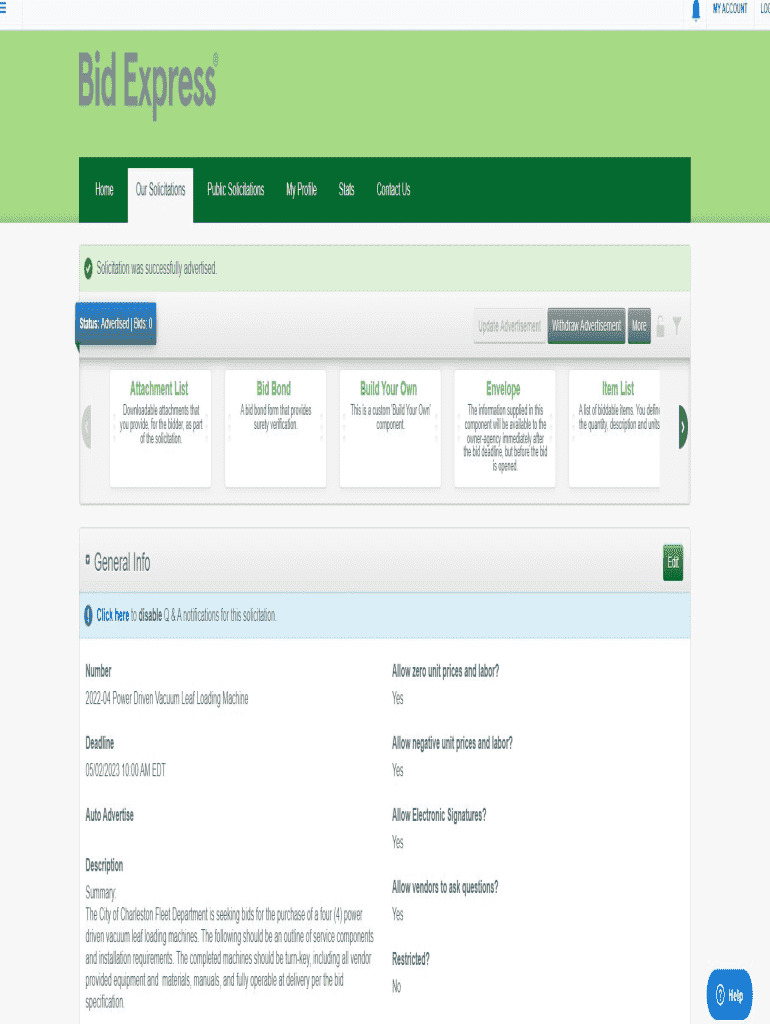Click 'Allow Electronic Signatures?' label

click(439, 815)
